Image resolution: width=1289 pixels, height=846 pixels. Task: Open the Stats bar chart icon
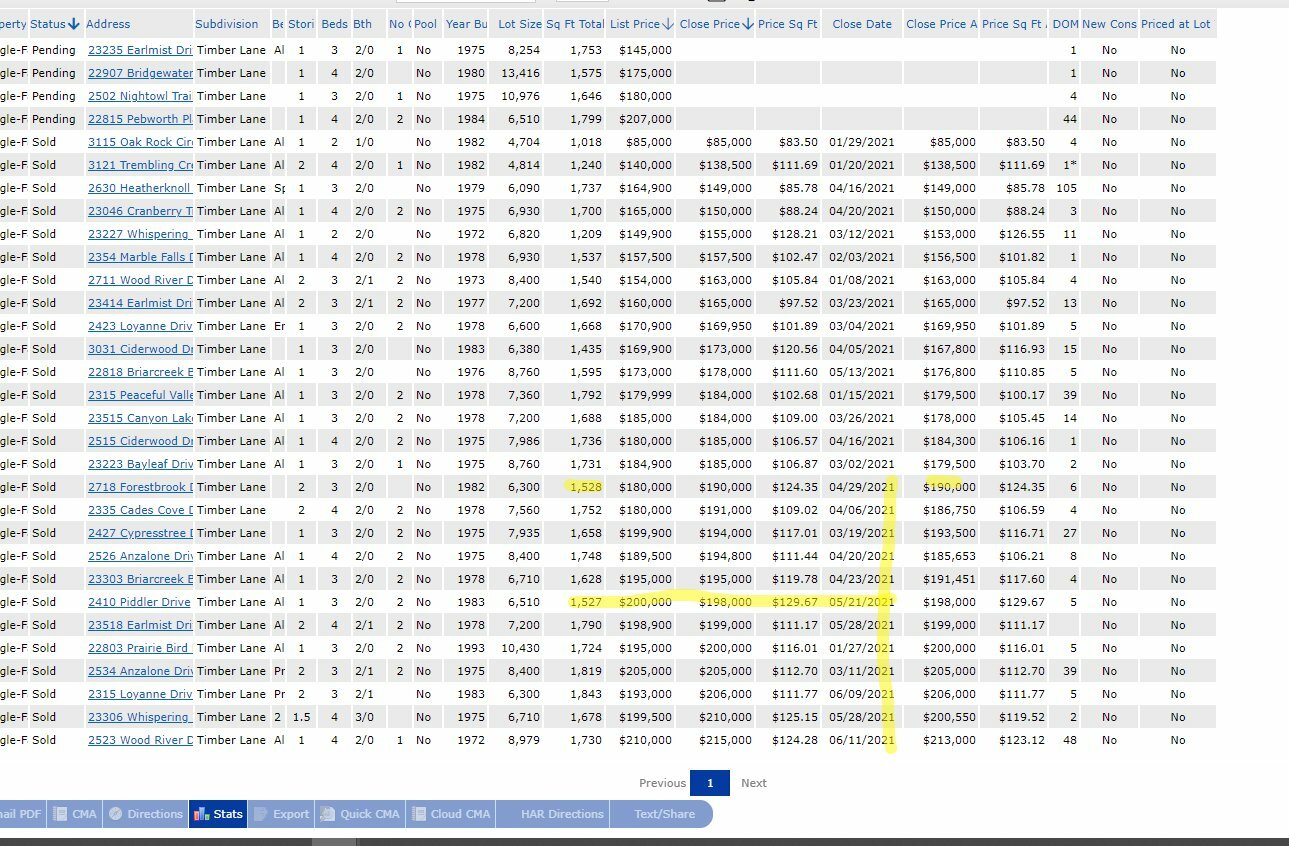point(200,814)
